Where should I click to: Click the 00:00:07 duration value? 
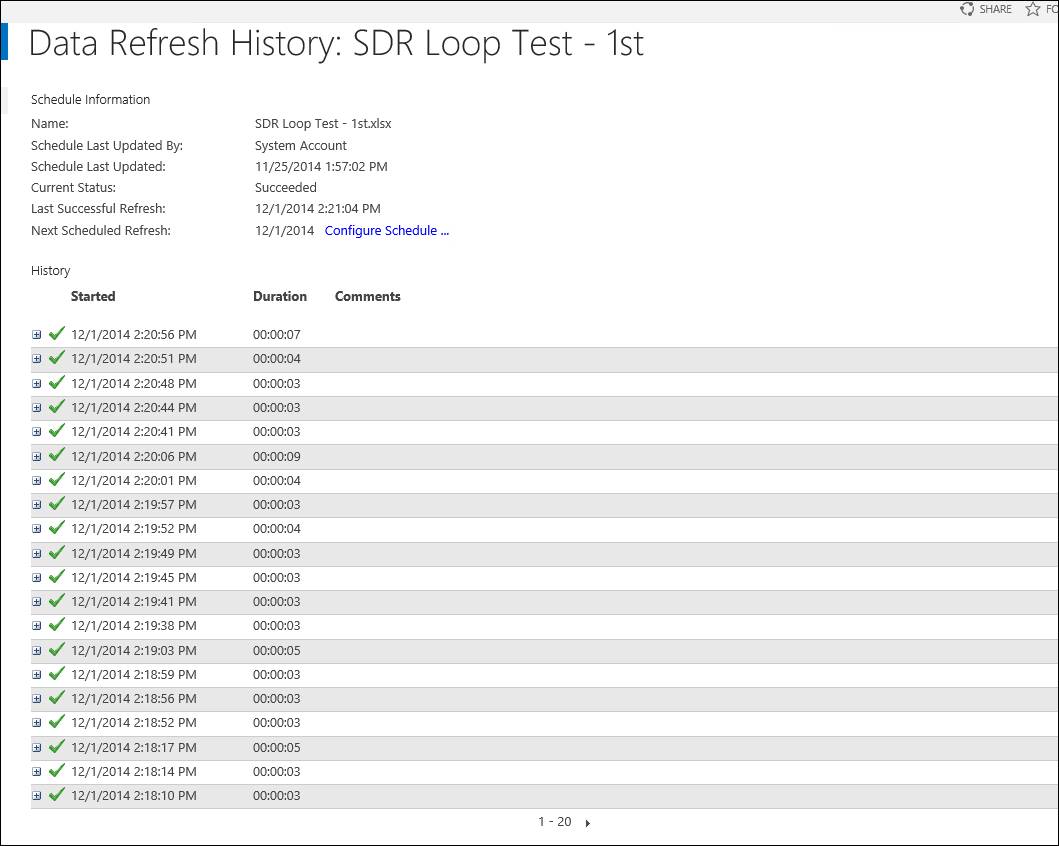[277, 335]
